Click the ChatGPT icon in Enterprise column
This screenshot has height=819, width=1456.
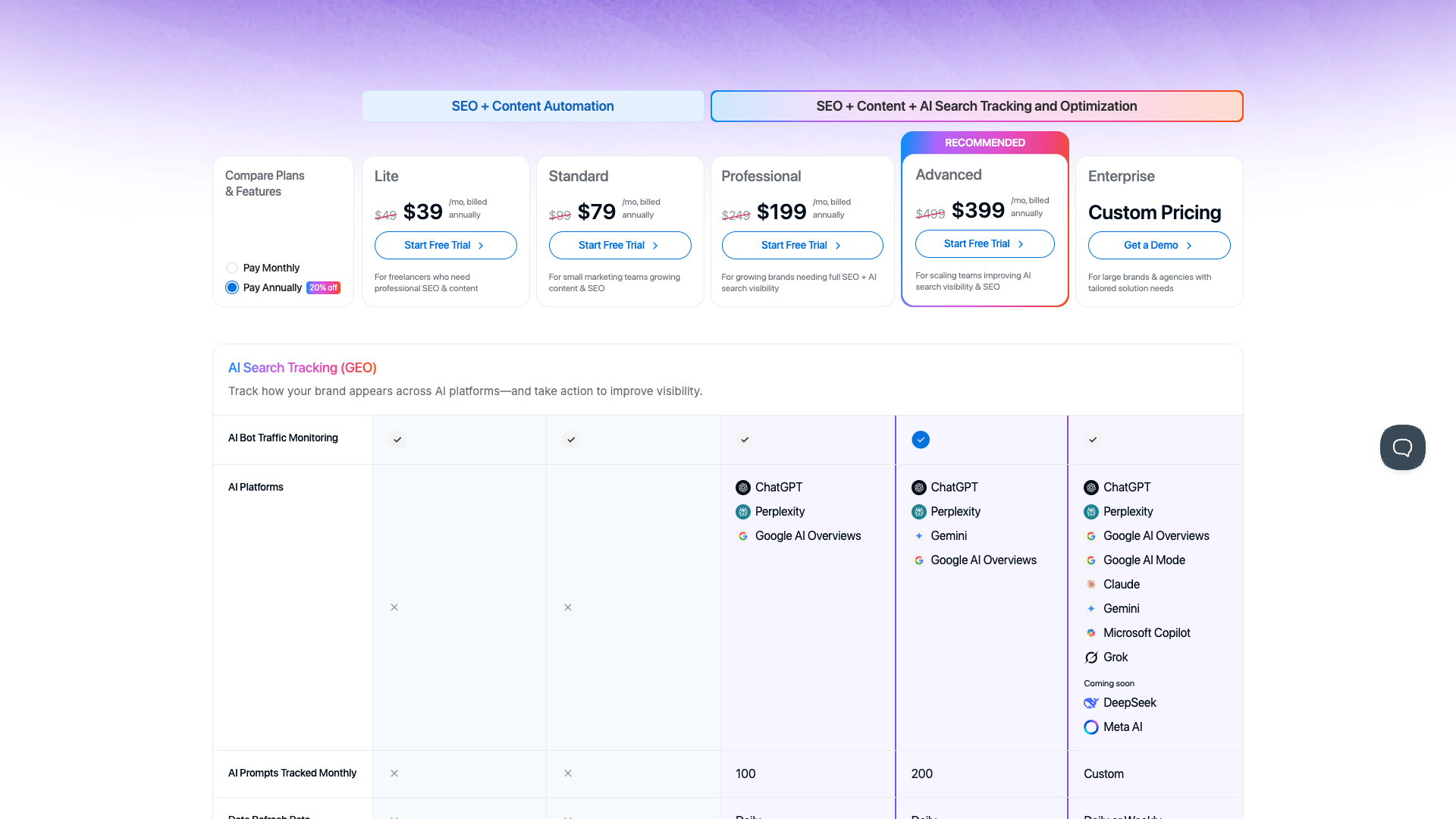pos(1091,487)
